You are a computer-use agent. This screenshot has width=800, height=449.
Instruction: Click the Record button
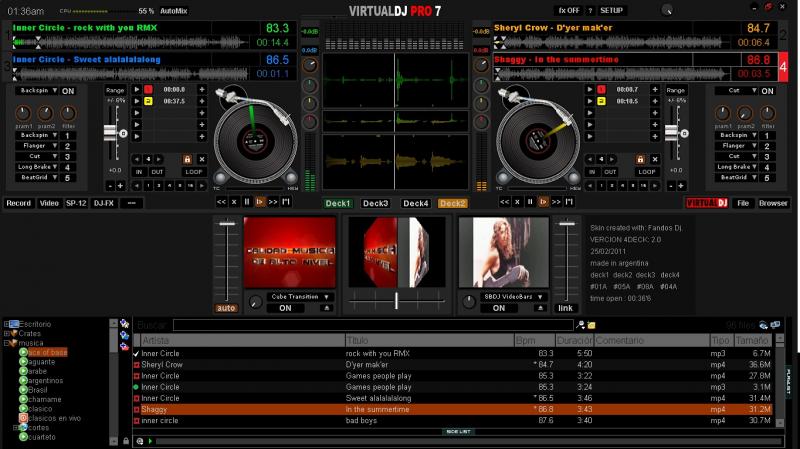(18, 203)
